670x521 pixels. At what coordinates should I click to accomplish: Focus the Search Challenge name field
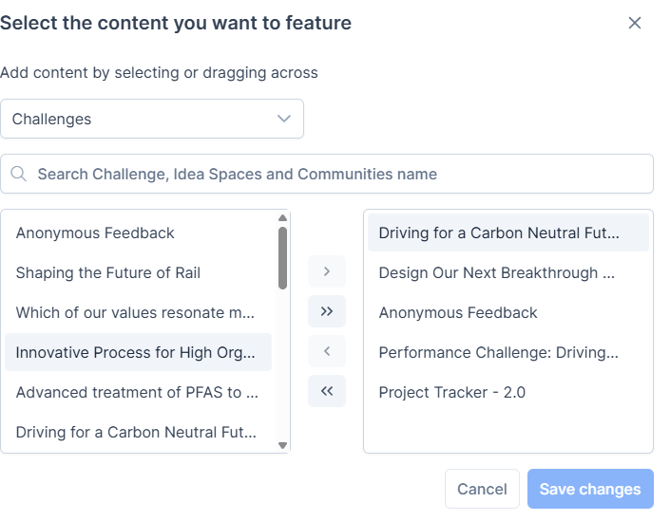pyautogui.click(x=340, y=174)
